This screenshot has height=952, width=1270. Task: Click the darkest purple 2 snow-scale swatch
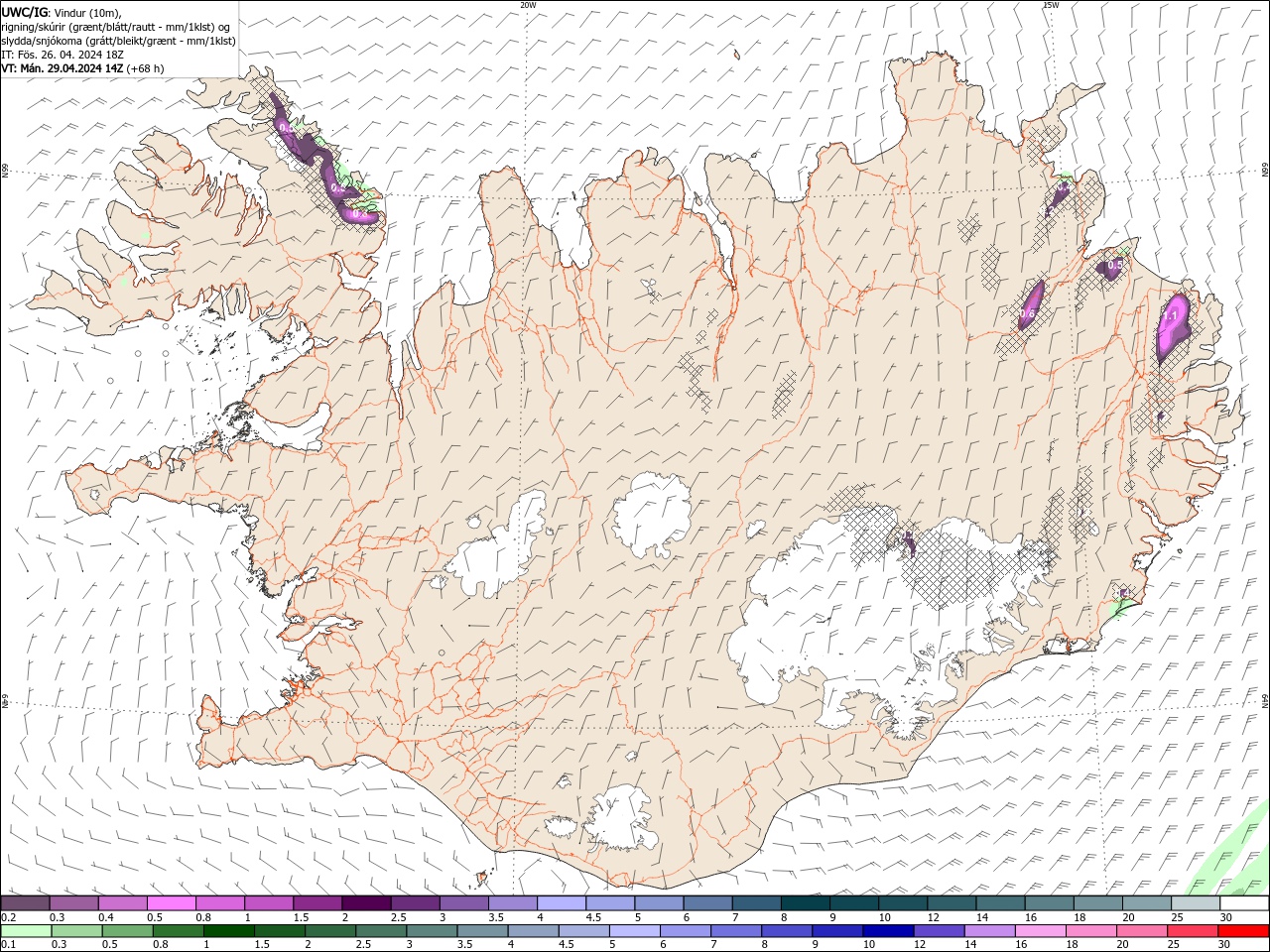click(366, 903)
